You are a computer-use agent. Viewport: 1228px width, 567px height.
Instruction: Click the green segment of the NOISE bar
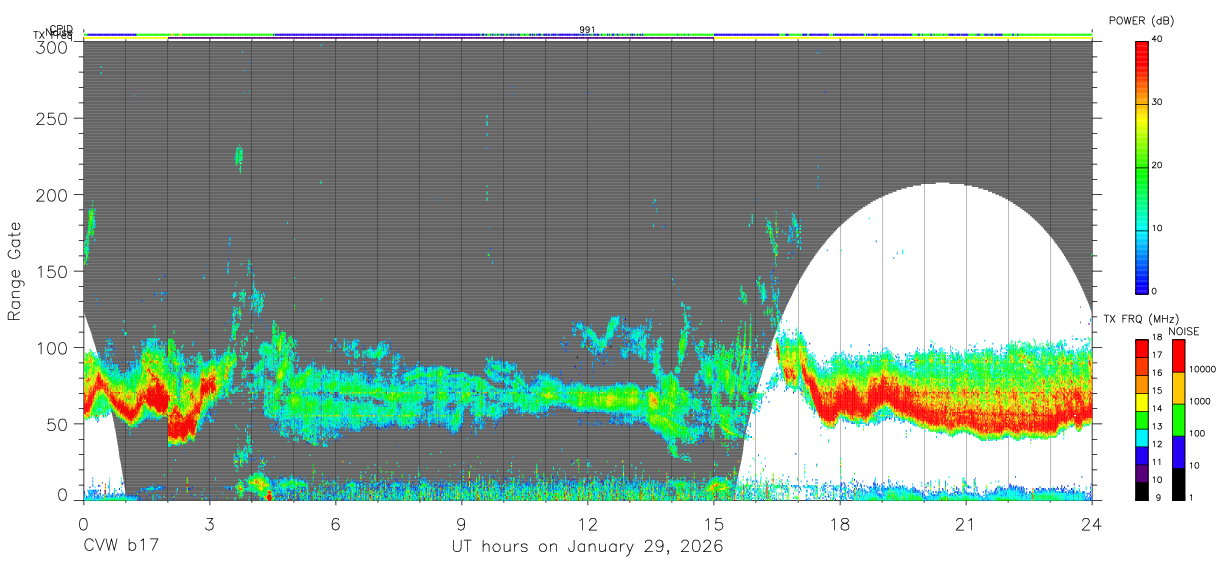click(1178, 420)
